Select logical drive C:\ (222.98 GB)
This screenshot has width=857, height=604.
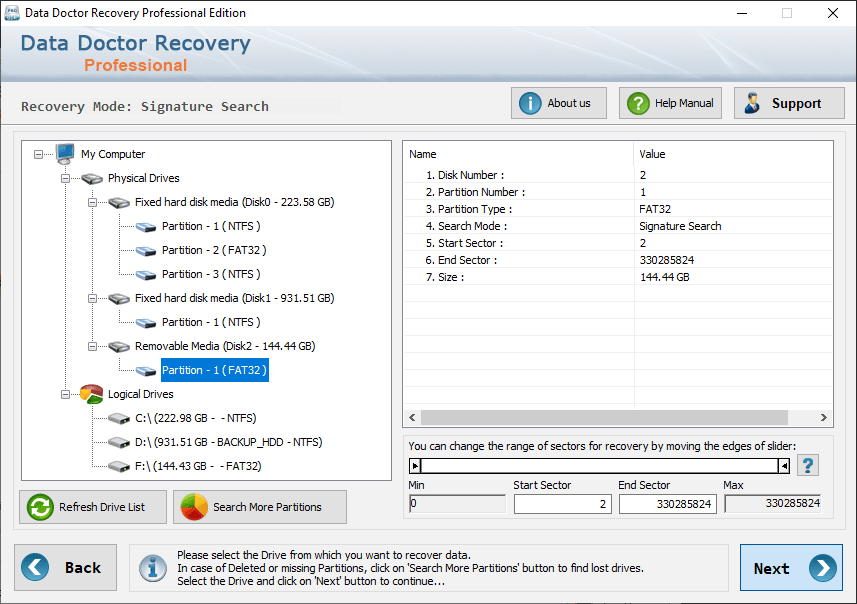click(196, 418)
